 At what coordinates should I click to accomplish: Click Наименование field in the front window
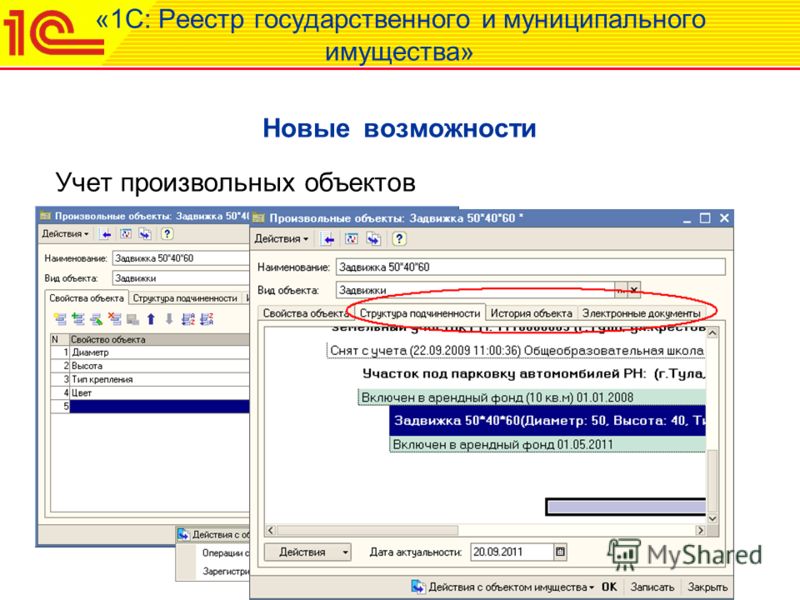[x=531, y=267]
